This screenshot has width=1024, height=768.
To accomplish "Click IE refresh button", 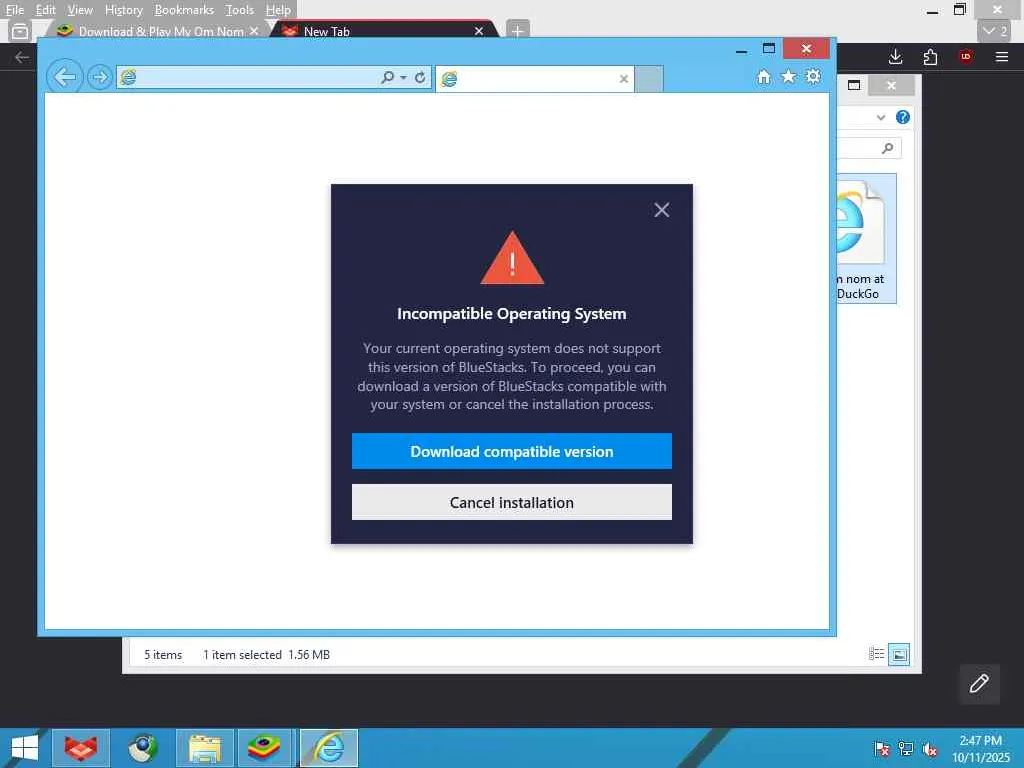I will (x=420, y=77).
